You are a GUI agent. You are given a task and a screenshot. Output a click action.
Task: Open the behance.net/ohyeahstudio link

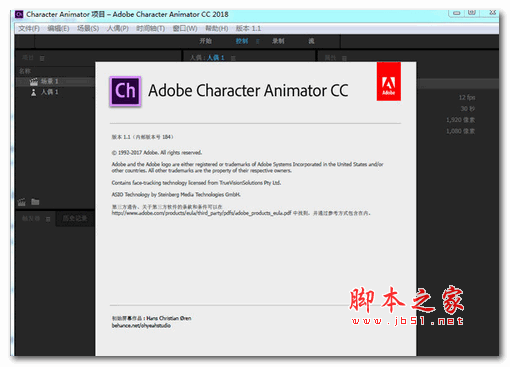[x=141, y=326]
